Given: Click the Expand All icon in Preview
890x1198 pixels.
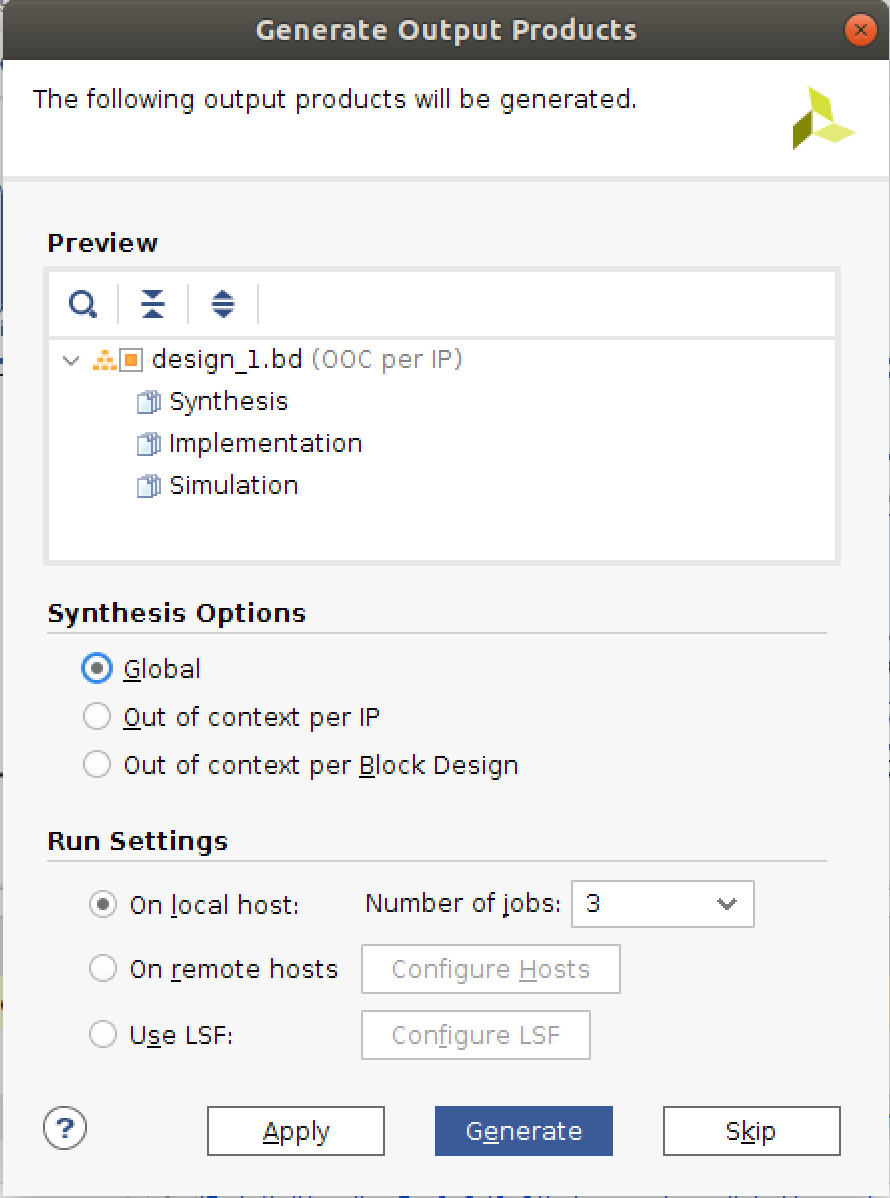Looking at the screenshot, I should point(223,303).
